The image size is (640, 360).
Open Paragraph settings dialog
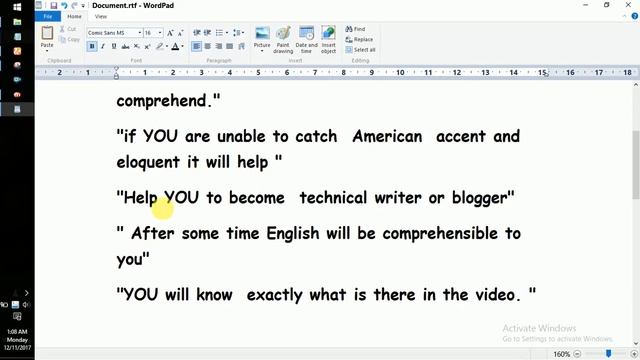pos(241,47)
